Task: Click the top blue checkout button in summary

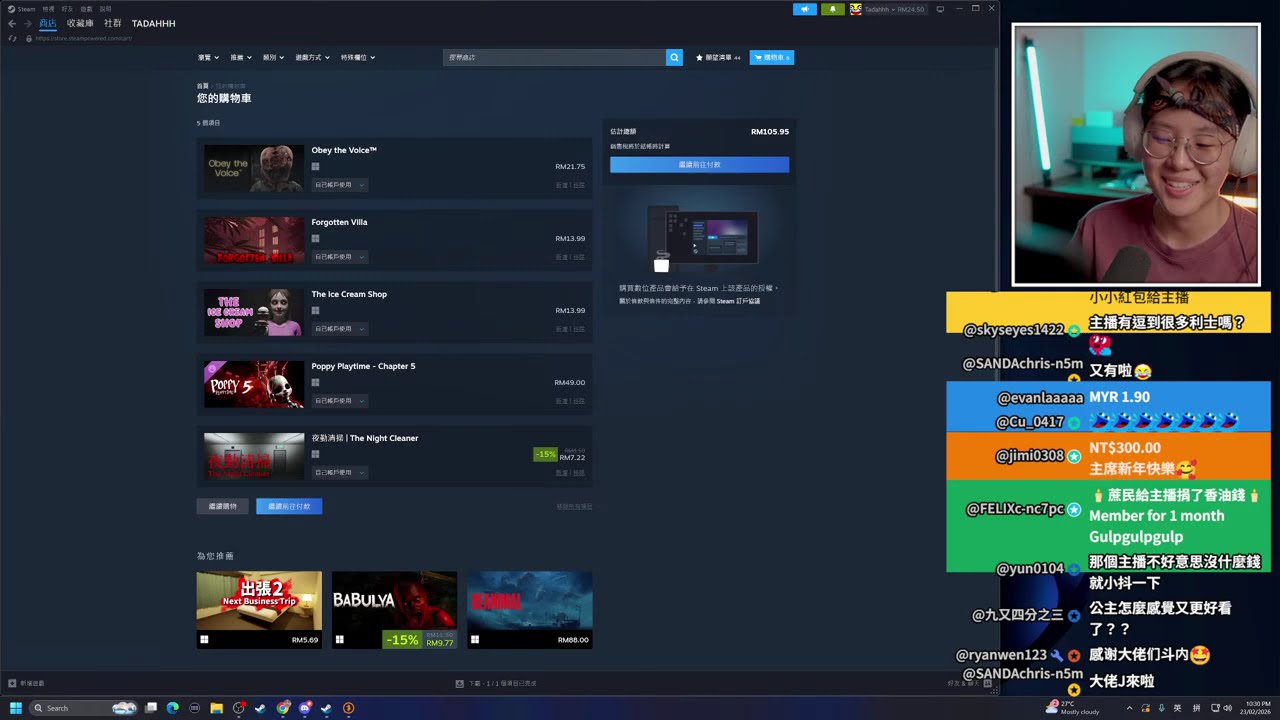Action: 699,164
